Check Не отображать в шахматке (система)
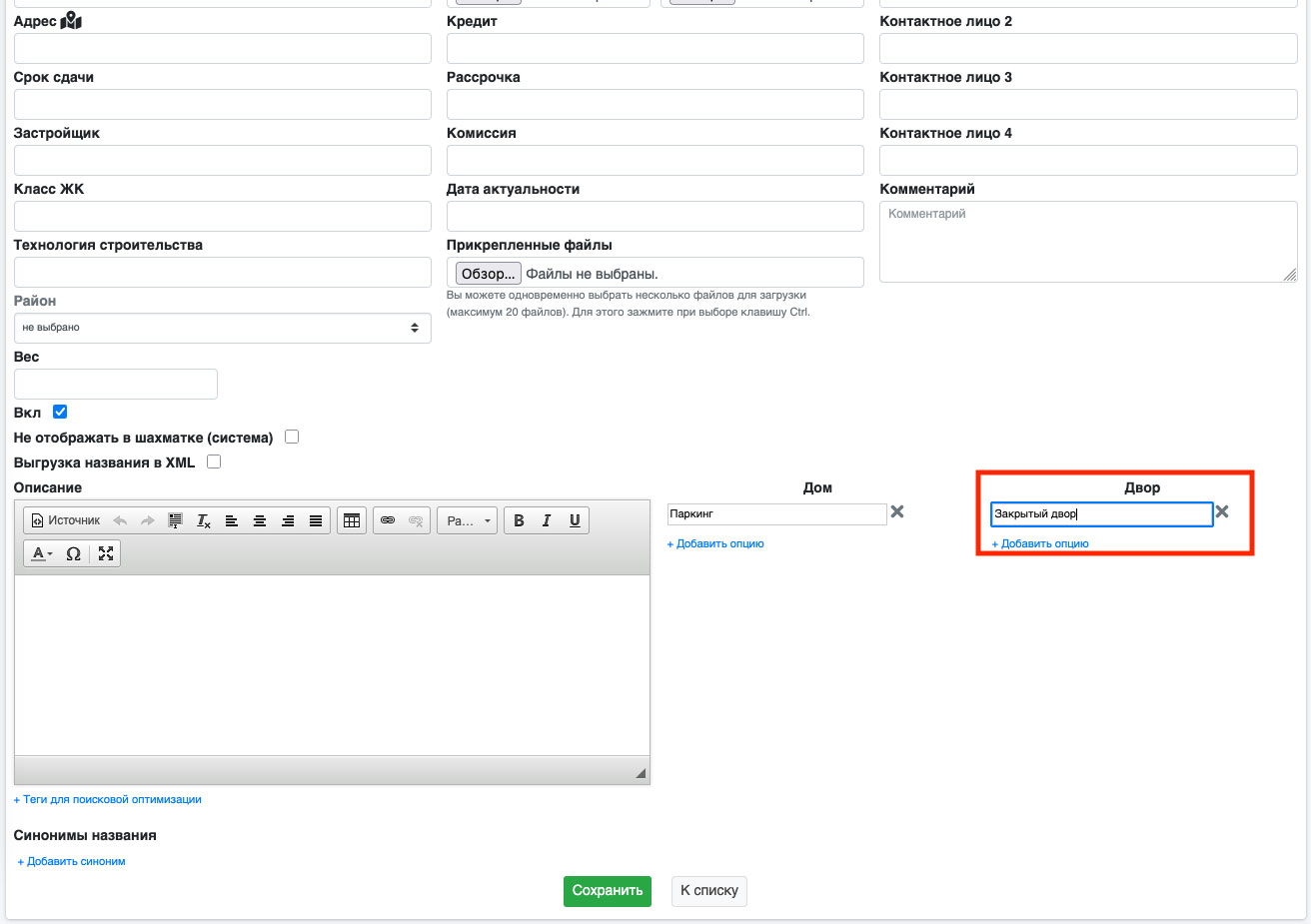This screenshot has width=1311, height=924. tap(292, 437)
